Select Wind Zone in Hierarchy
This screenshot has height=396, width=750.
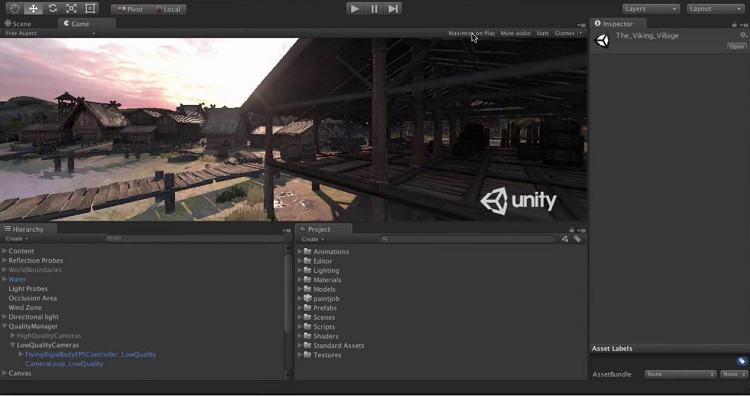coord(25,308)
